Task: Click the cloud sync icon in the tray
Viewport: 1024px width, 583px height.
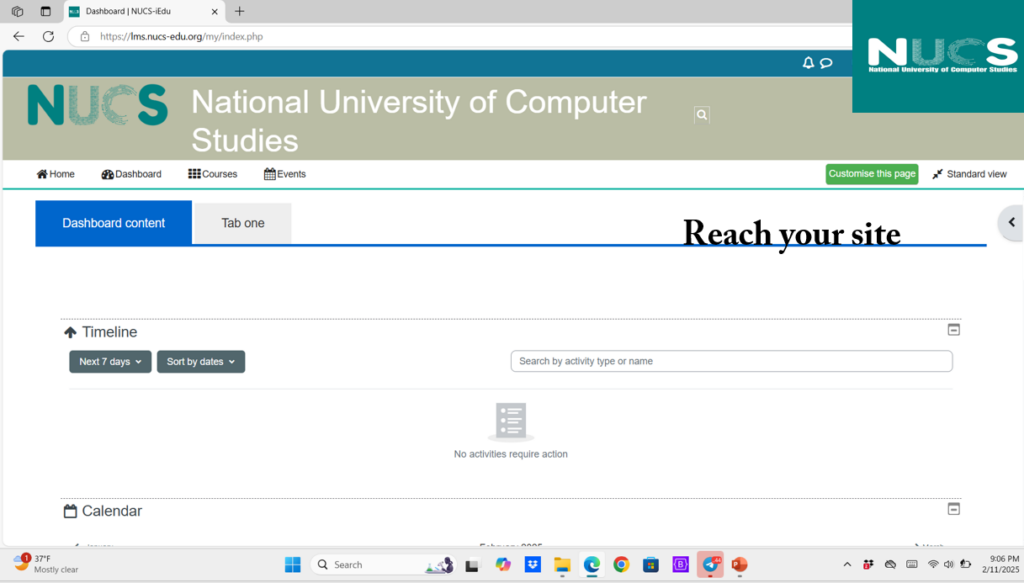Action: (890, 565)
